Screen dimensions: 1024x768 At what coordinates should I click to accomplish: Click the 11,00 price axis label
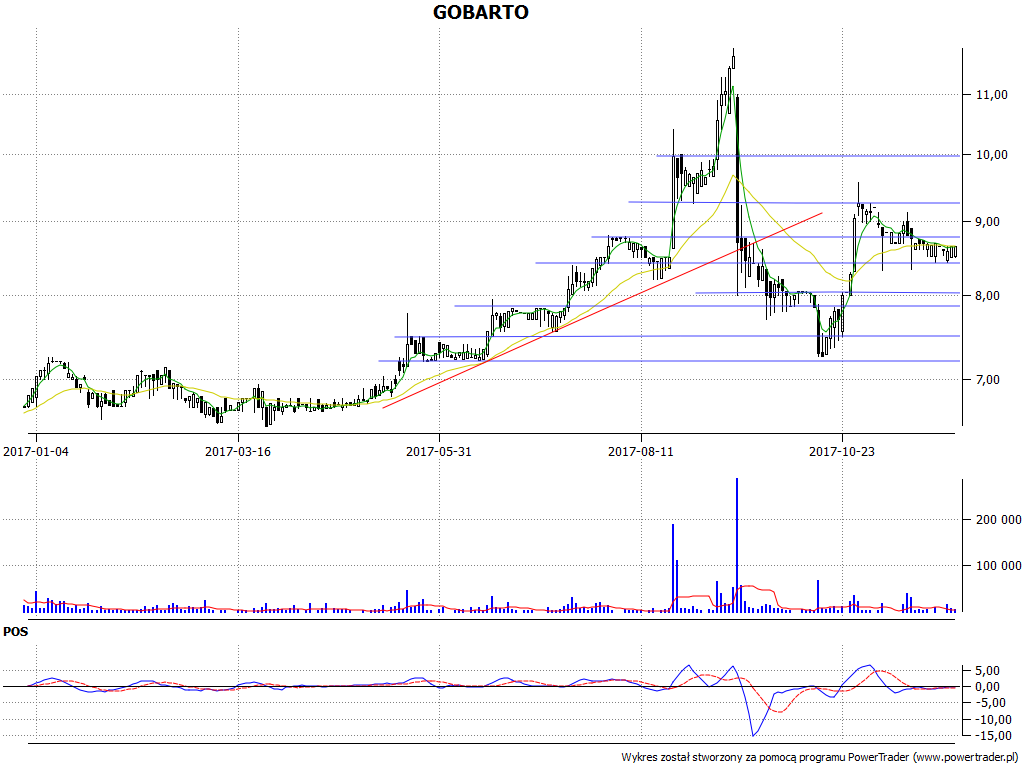[991, 95]
